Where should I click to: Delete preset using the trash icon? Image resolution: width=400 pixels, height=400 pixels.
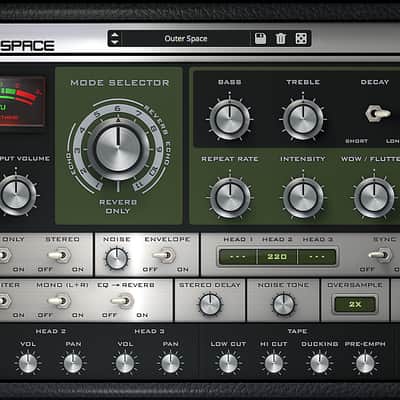(x=281, y=39)
